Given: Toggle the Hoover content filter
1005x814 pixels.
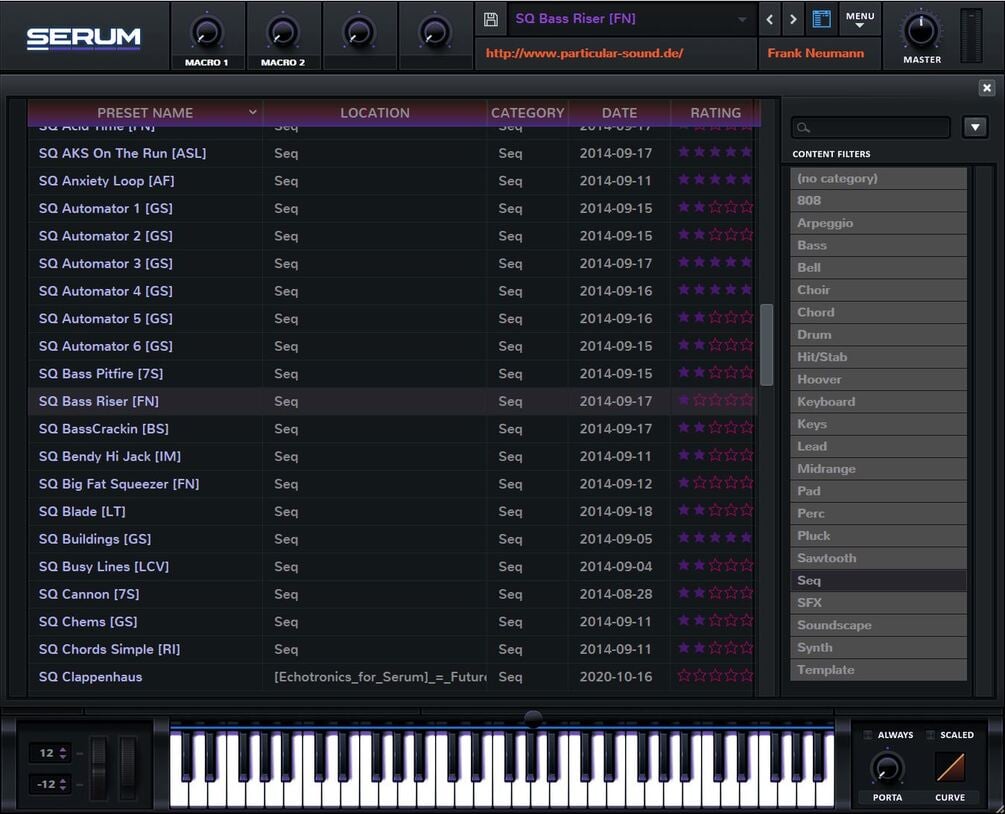Looking at the screenshot, I should tap(878, 379).
